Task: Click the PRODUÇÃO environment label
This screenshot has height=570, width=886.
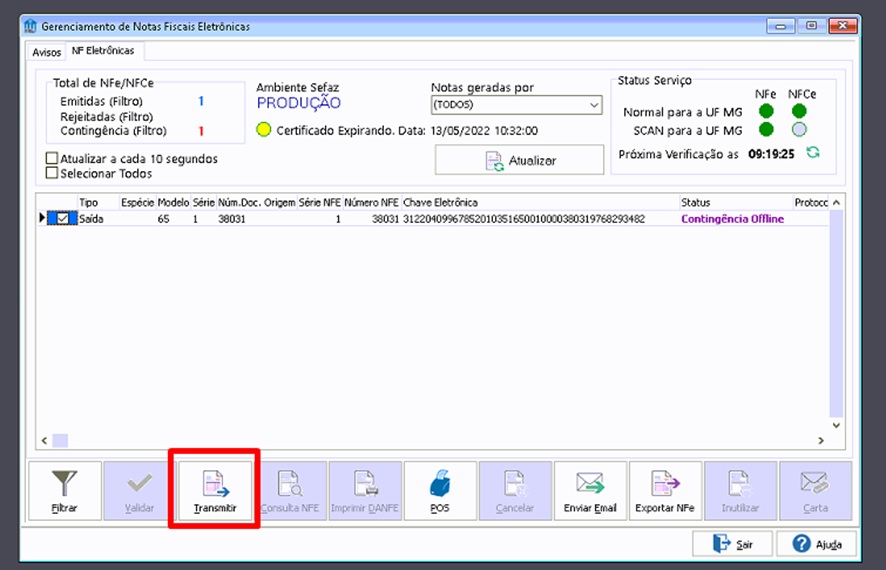Action: (x=298, y=103)
